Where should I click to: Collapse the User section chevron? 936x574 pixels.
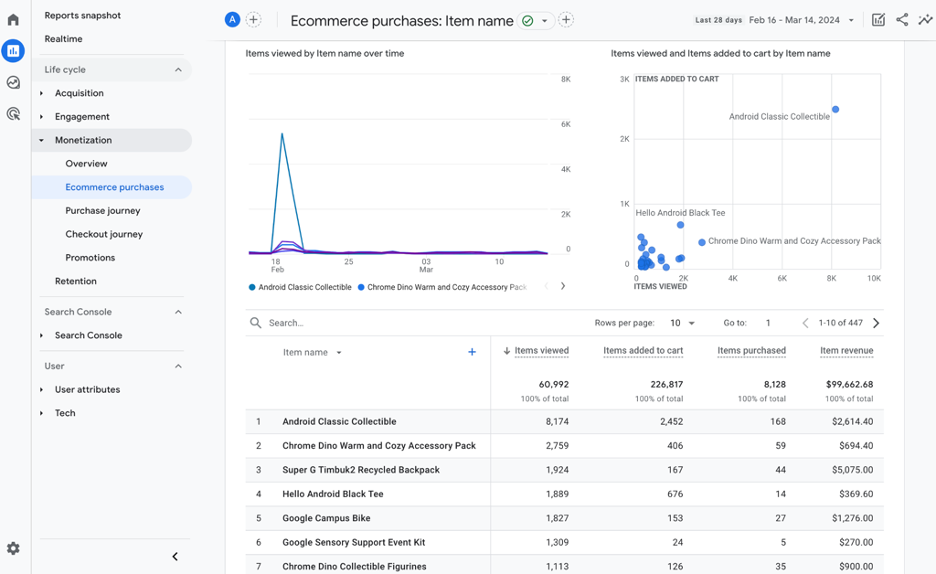point(178,366)
